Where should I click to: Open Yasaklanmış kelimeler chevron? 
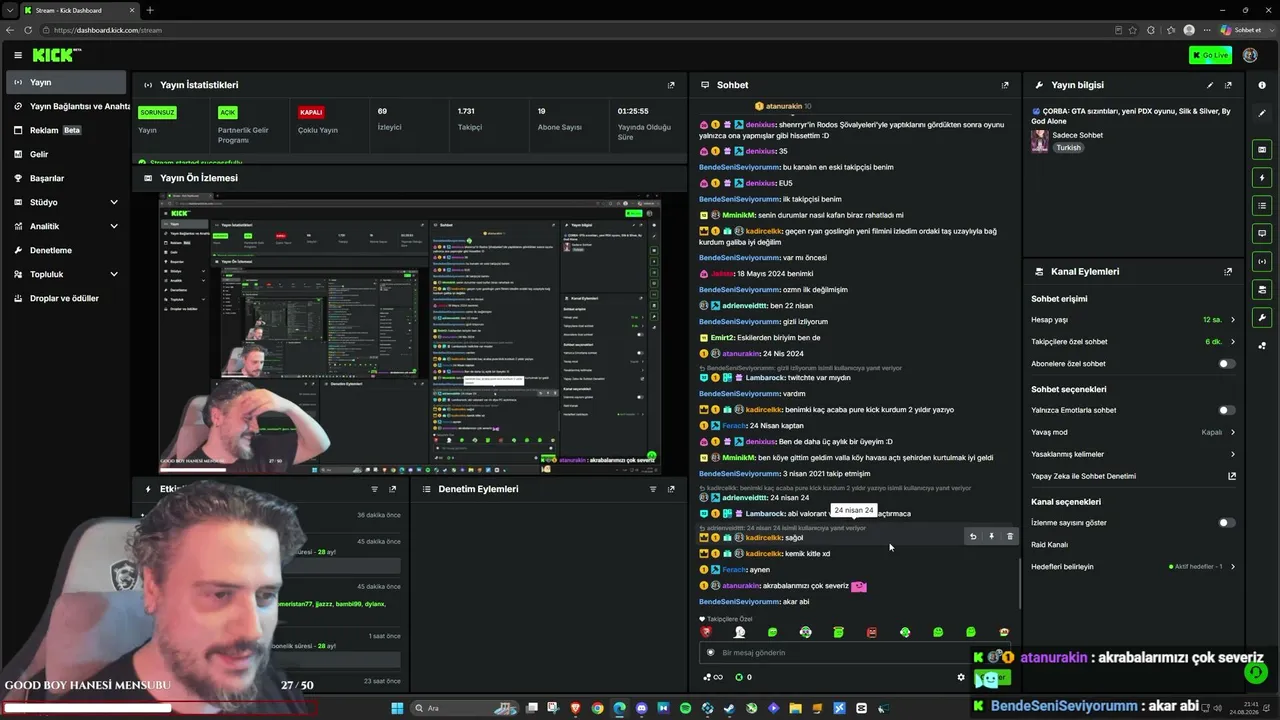click(x=1232, y=454)
